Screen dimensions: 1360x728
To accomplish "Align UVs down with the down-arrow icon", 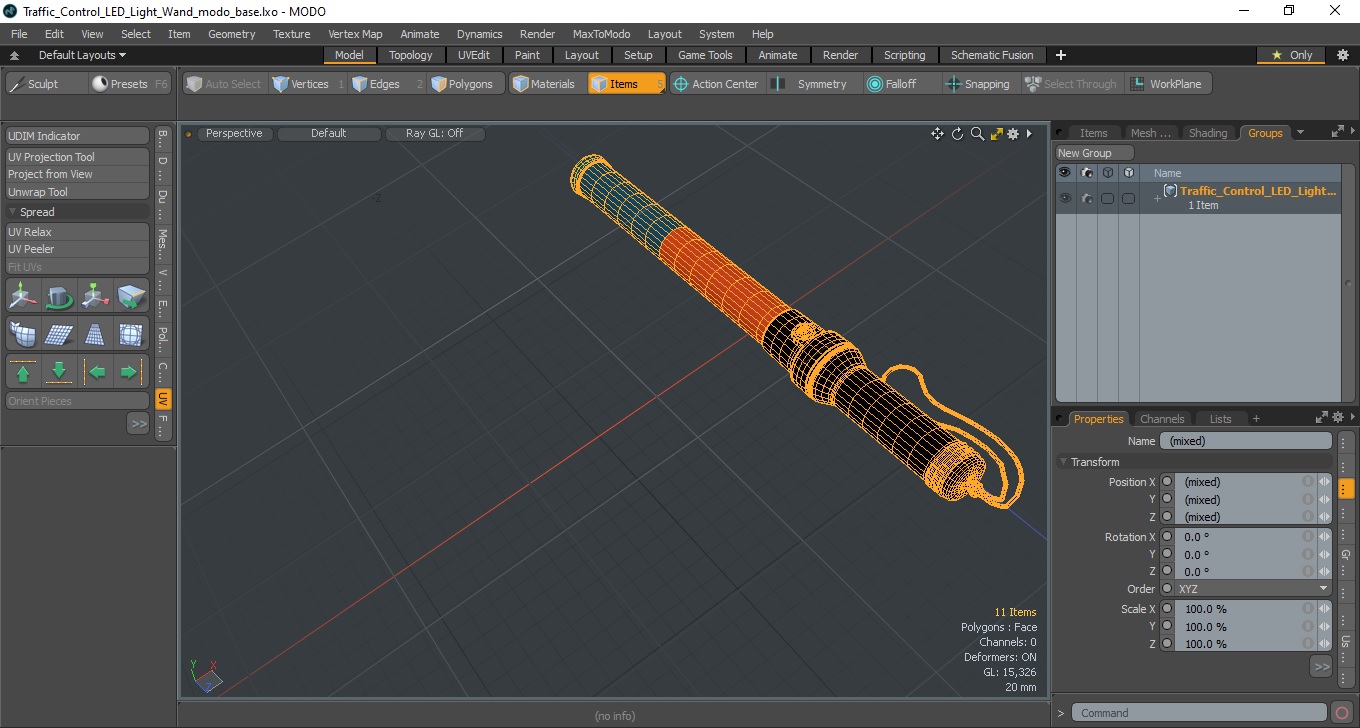I will tap(59, 372).
